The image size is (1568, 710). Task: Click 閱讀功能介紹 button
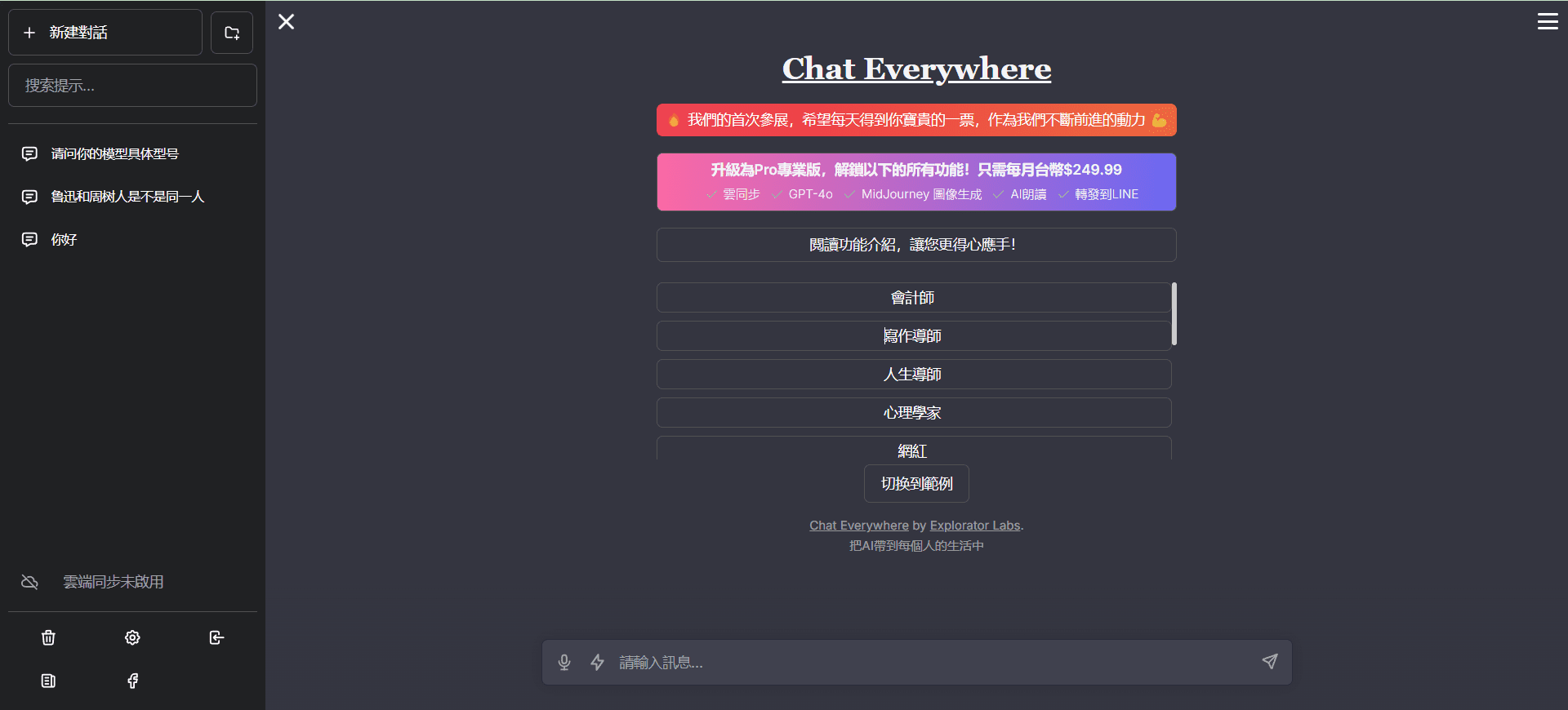[x=916, y=245]
